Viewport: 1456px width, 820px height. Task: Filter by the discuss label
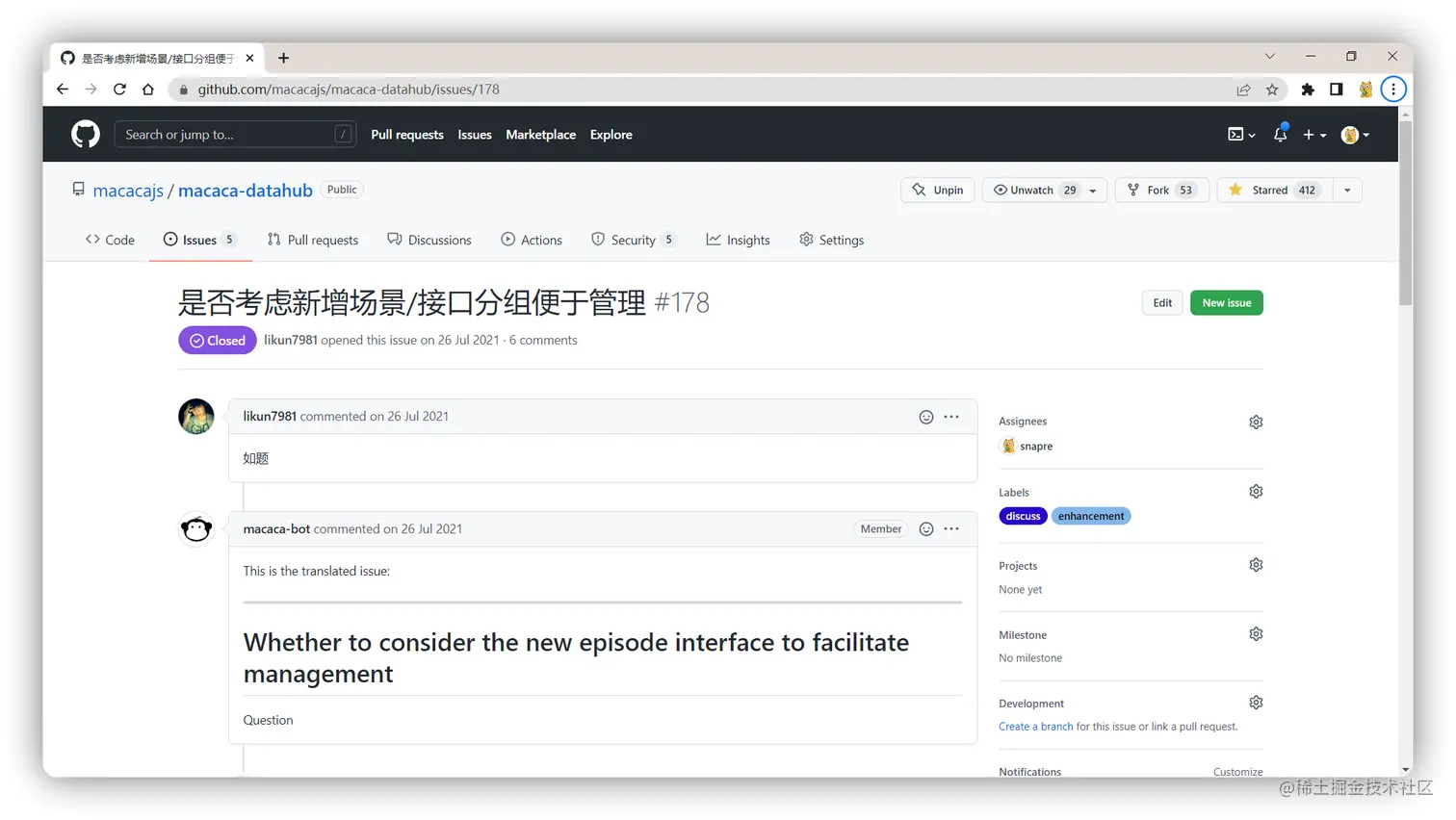[x=1023, y=517]
